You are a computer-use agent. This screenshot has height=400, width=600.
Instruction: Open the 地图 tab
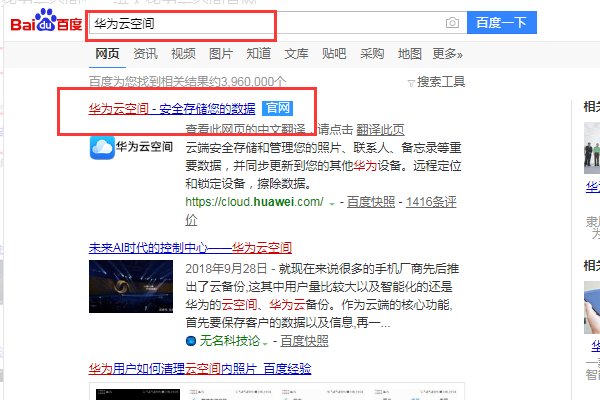409,54
